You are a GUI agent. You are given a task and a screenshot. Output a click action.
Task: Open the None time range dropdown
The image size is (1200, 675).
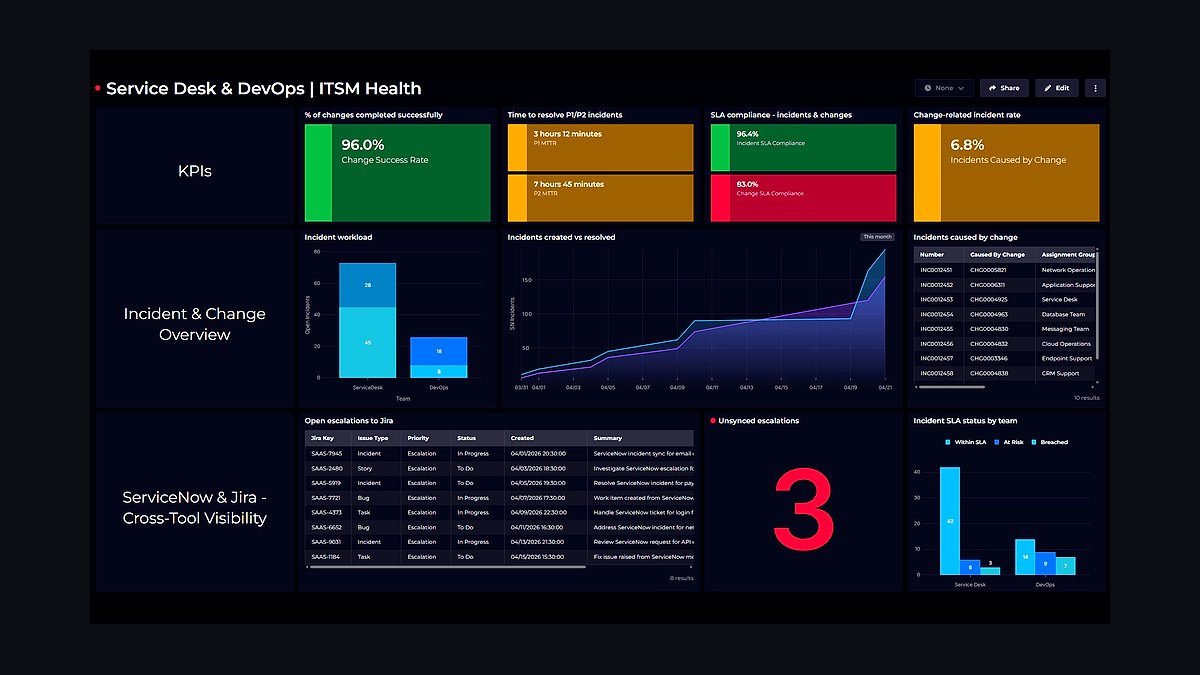(944, 88)
